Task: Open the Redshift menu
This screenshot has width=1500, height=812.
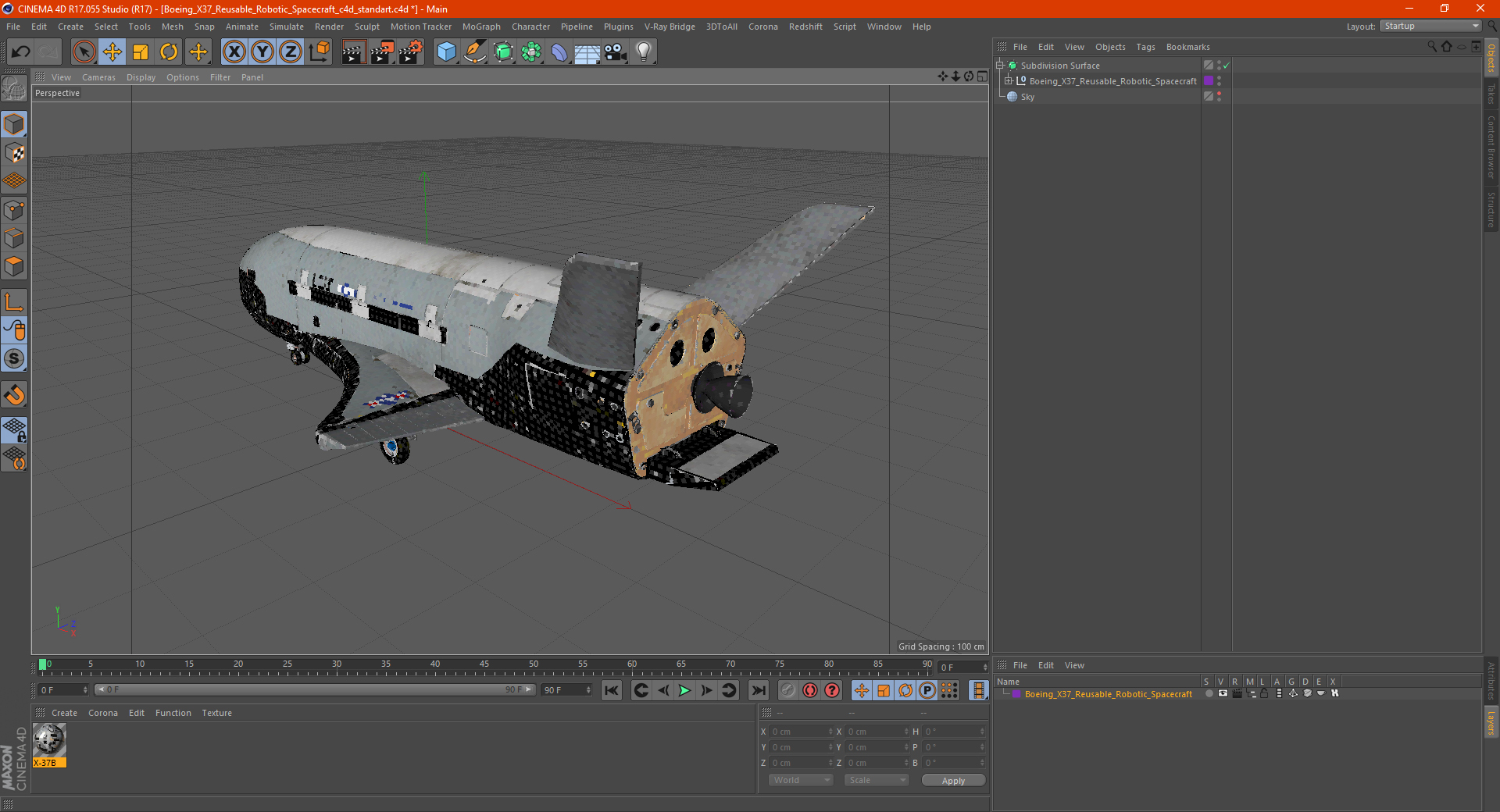Action: 805,27
